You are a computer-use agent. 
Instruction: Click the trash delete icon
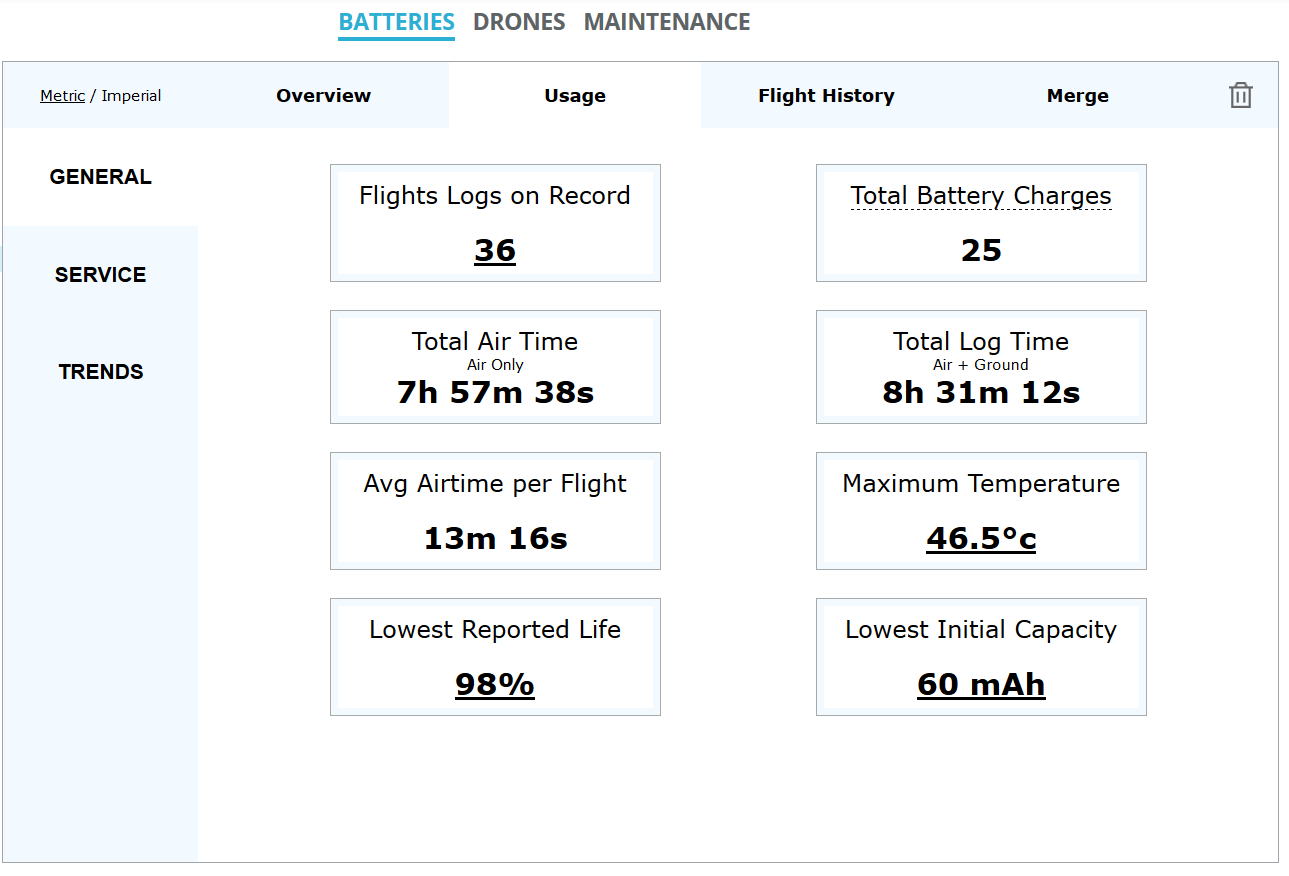click(1240, 95)
